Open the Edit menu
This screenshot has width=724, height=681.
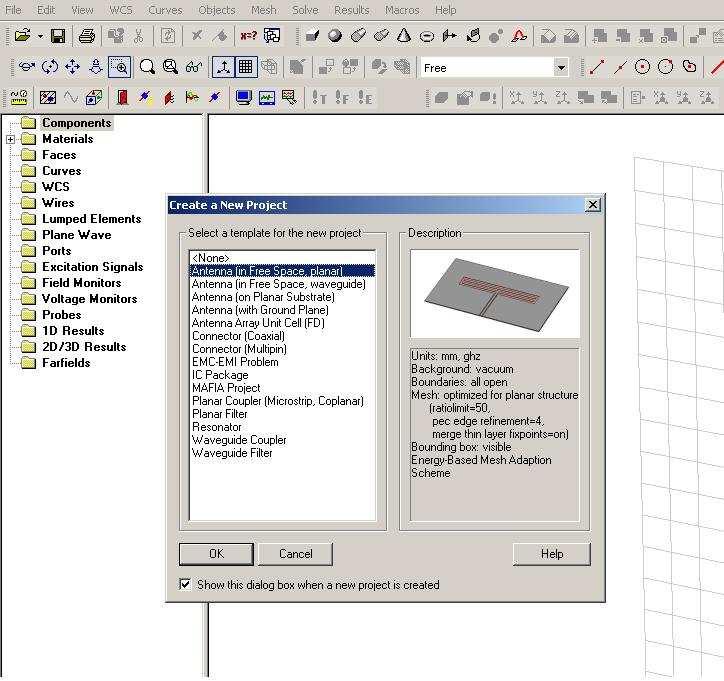[x=46, y=10]
